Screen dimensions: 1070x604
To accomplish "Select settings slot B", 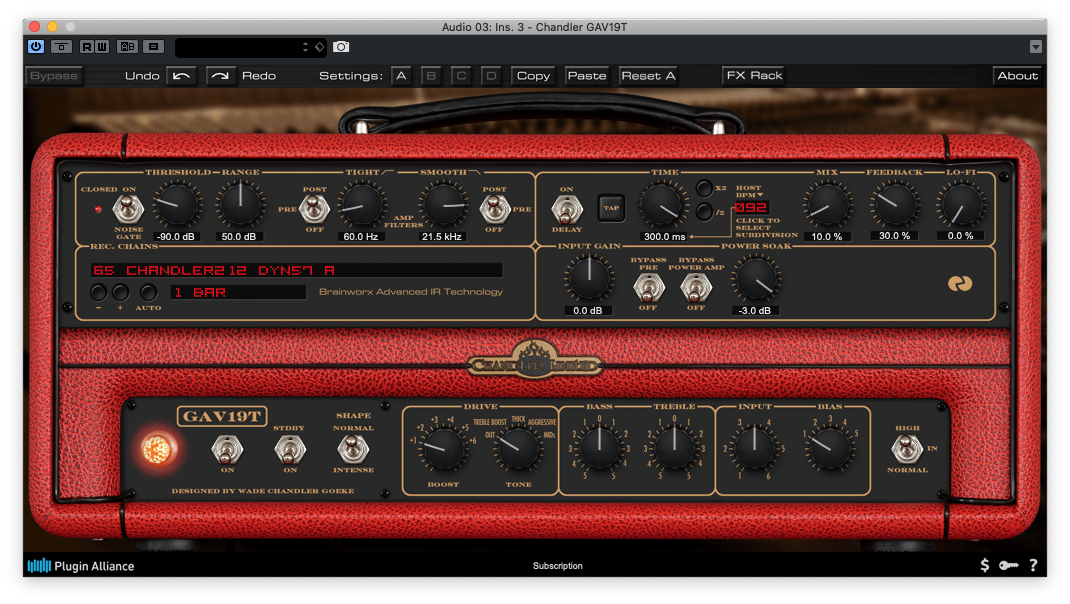I will coord(431,76).
